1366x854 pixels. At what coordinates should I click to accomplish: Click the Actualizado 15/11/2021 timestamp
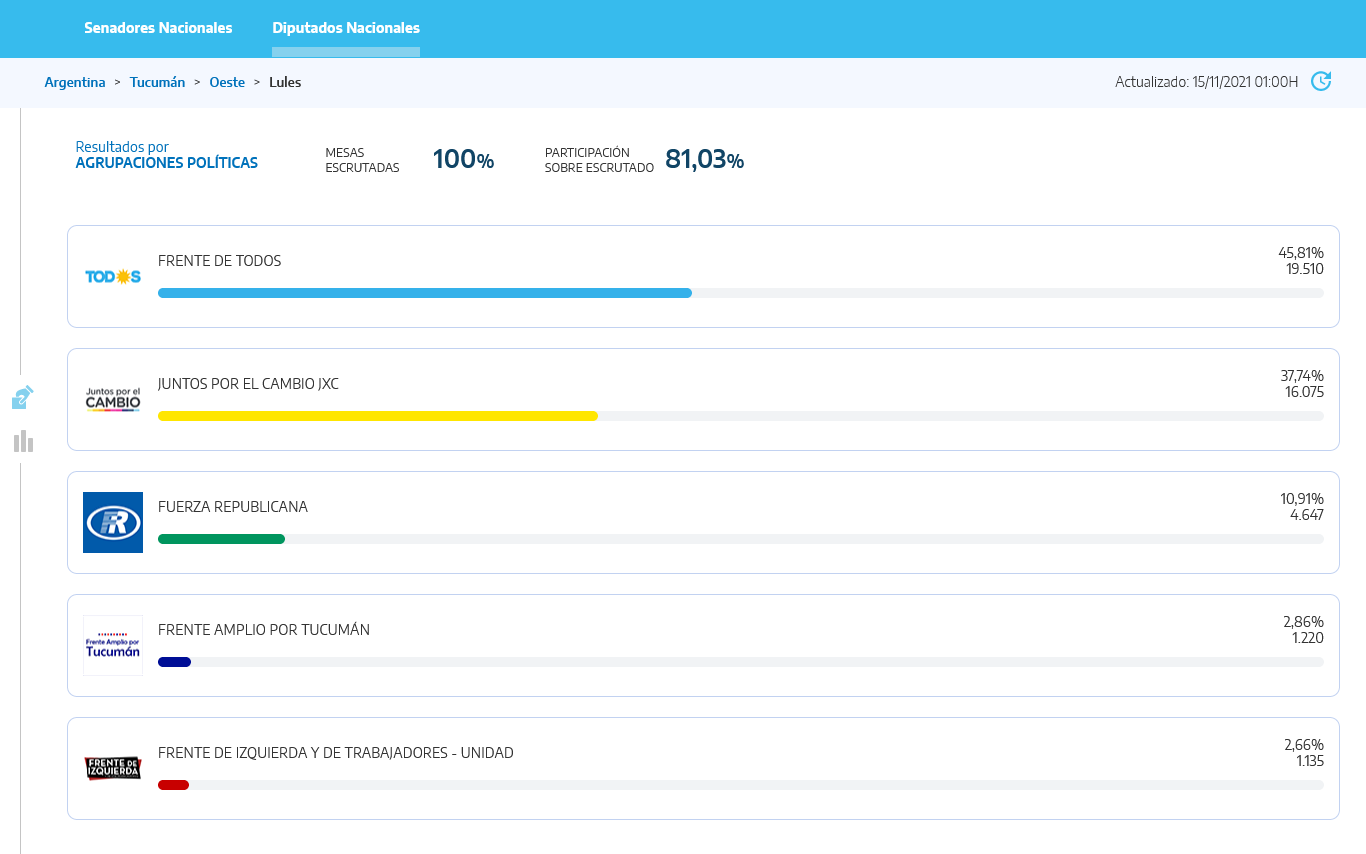click(1207, 82)
